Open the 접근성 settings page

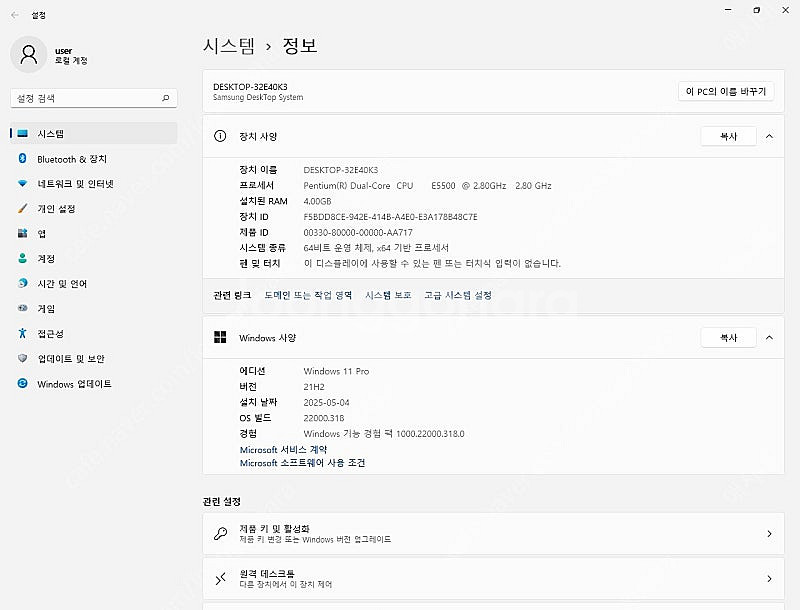point(93,334)
